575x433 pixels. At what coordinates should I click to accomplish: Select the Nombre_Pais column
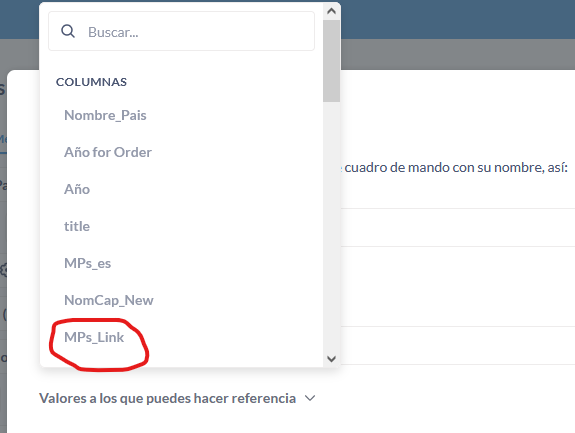[x=105, y=115]
